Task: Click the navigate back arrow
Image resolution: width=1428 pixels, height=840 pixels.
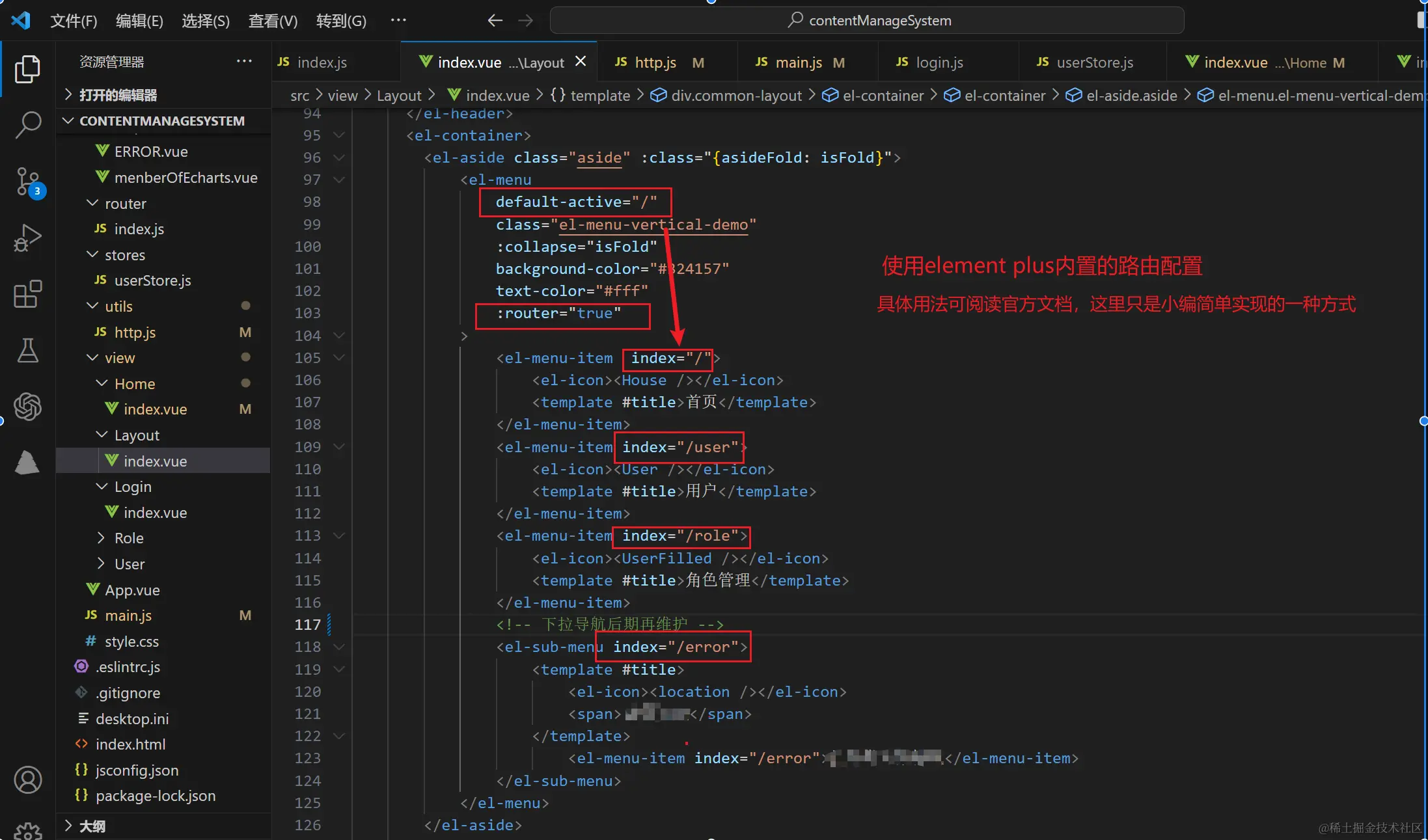Action: [x=495, y=21]
